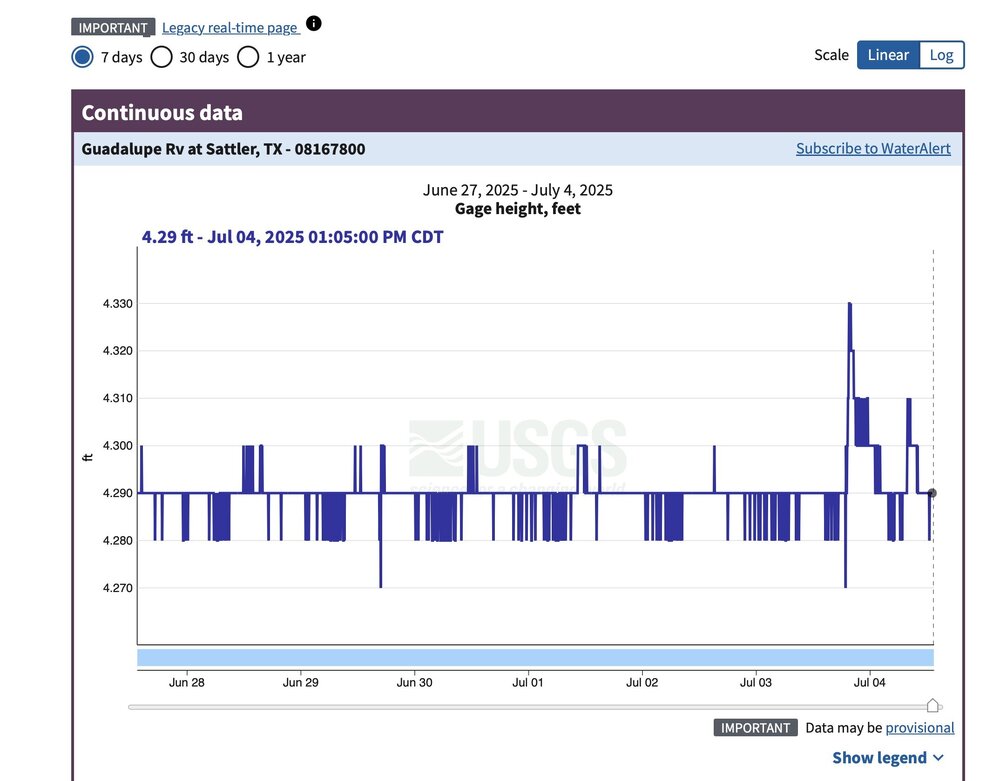Click the IMPORTANT badge beside Data may be provisional

coord(755,728)
